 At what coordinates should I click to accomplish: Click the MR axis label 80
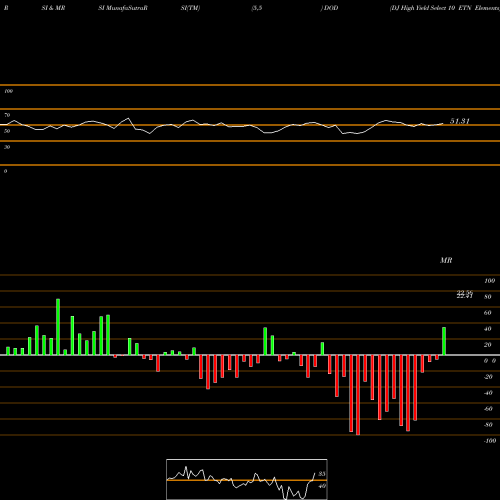(x=488, y=297)
